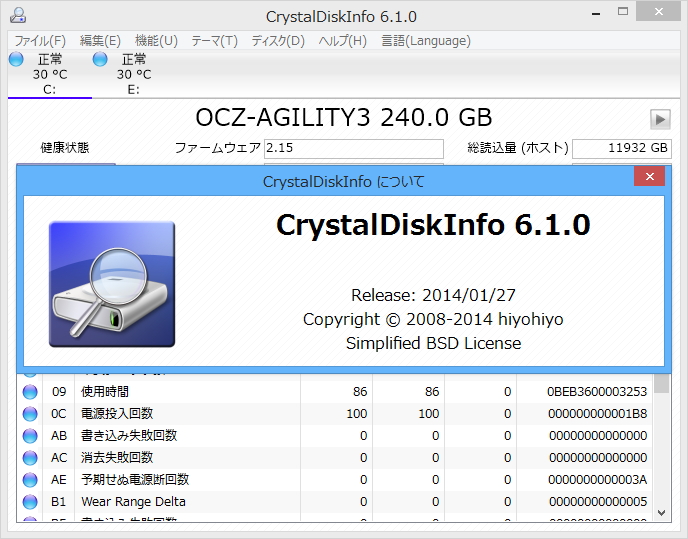Select the 書き込み失敗回数 row for ID AB
This screenshot has width=688, height=539.
(x=334, y=435)
